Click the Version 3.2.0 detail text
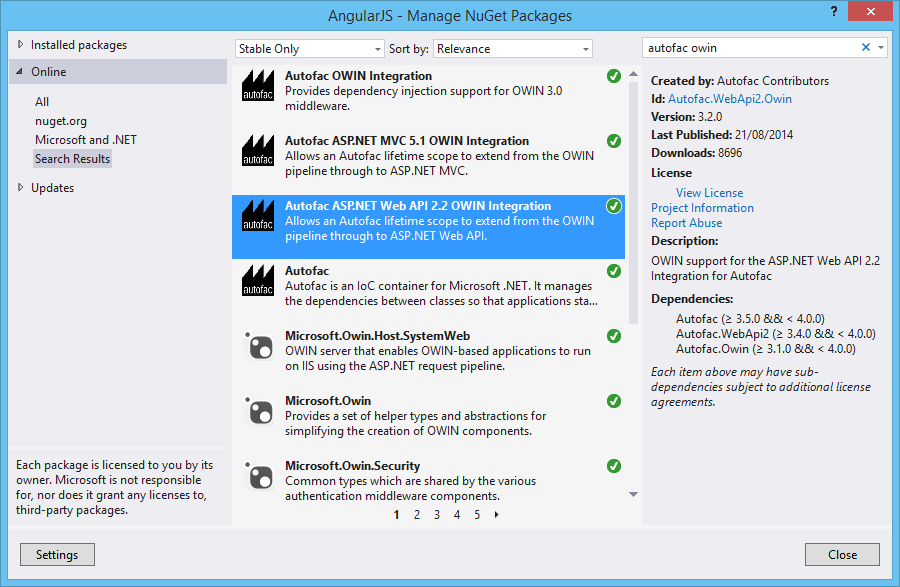Screen dimensions: 900x587 click(686, 116)
